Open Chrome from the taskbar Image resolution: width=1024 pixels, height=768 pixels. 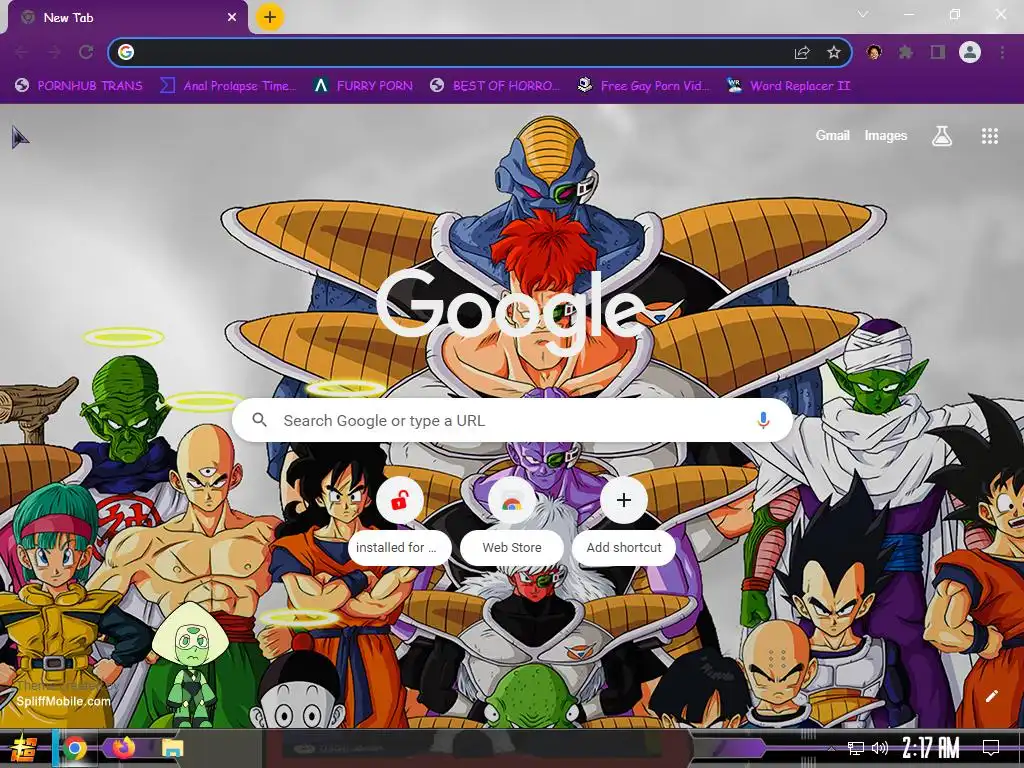point(75,748)
